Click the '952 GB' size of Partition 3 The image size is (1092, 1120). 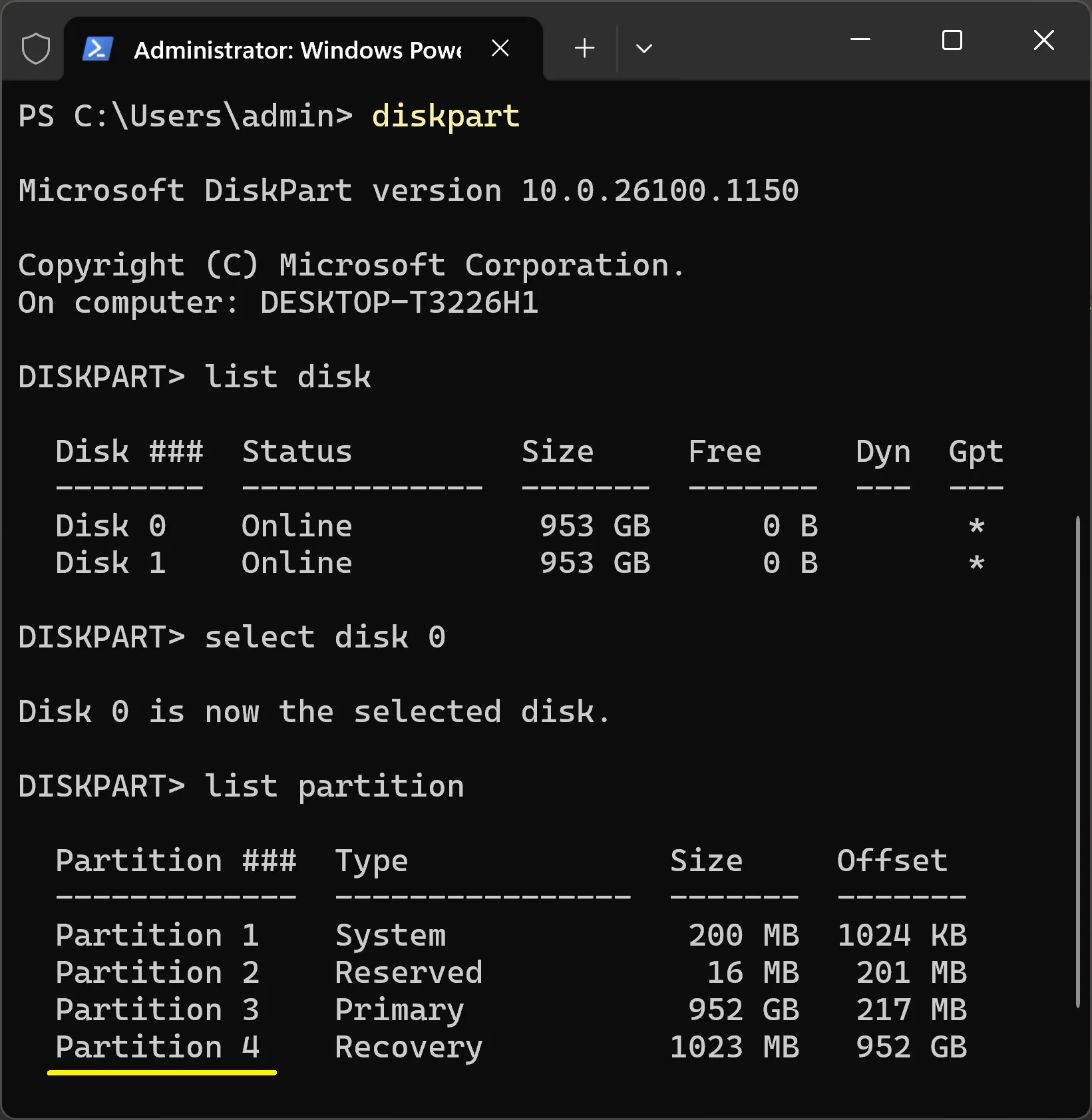tap(743, 1010)
